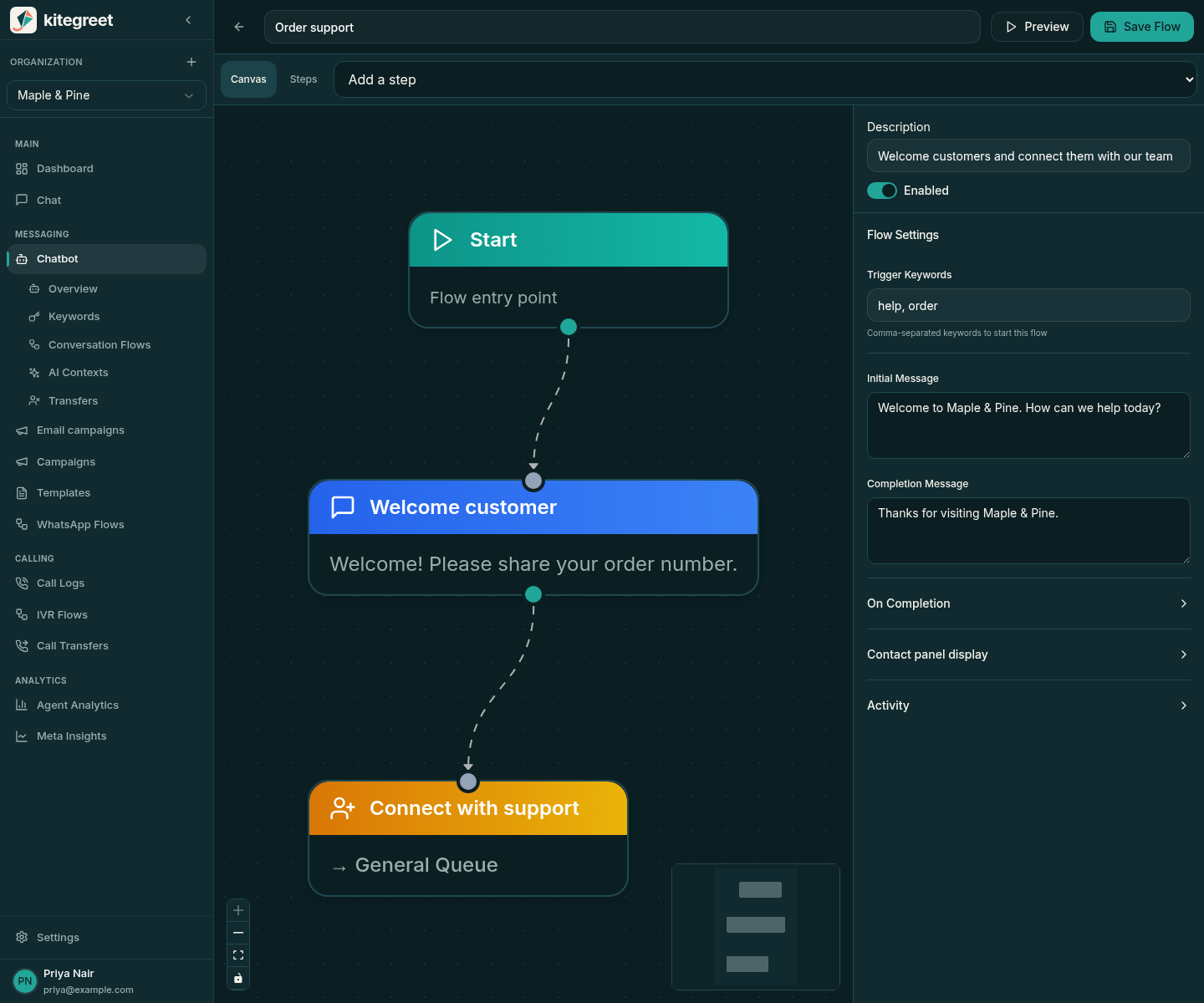Click the Completion Message text area
Viewport: 1204px width, 1003px height.
tap(1028, 531)
